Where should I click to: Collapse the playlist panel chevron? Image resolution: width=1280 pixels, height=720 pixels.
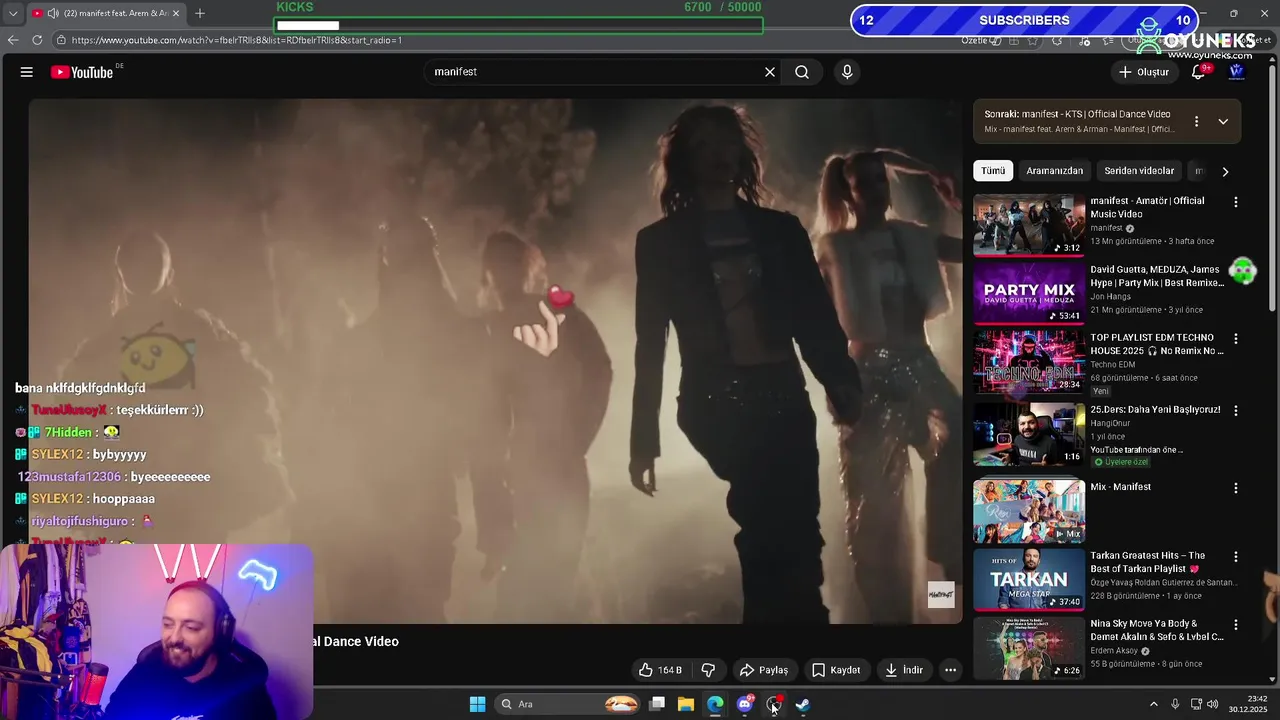[1223, 121]
